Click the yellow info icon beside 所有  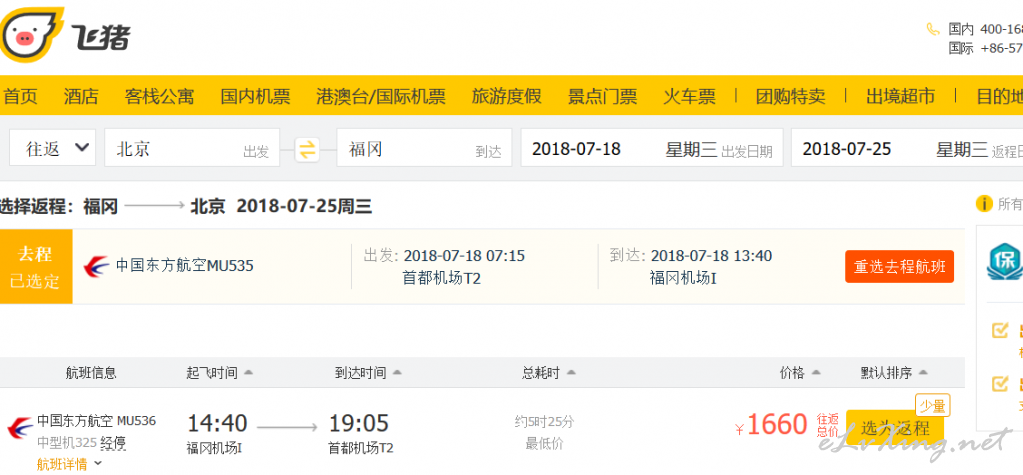[984, 204]
